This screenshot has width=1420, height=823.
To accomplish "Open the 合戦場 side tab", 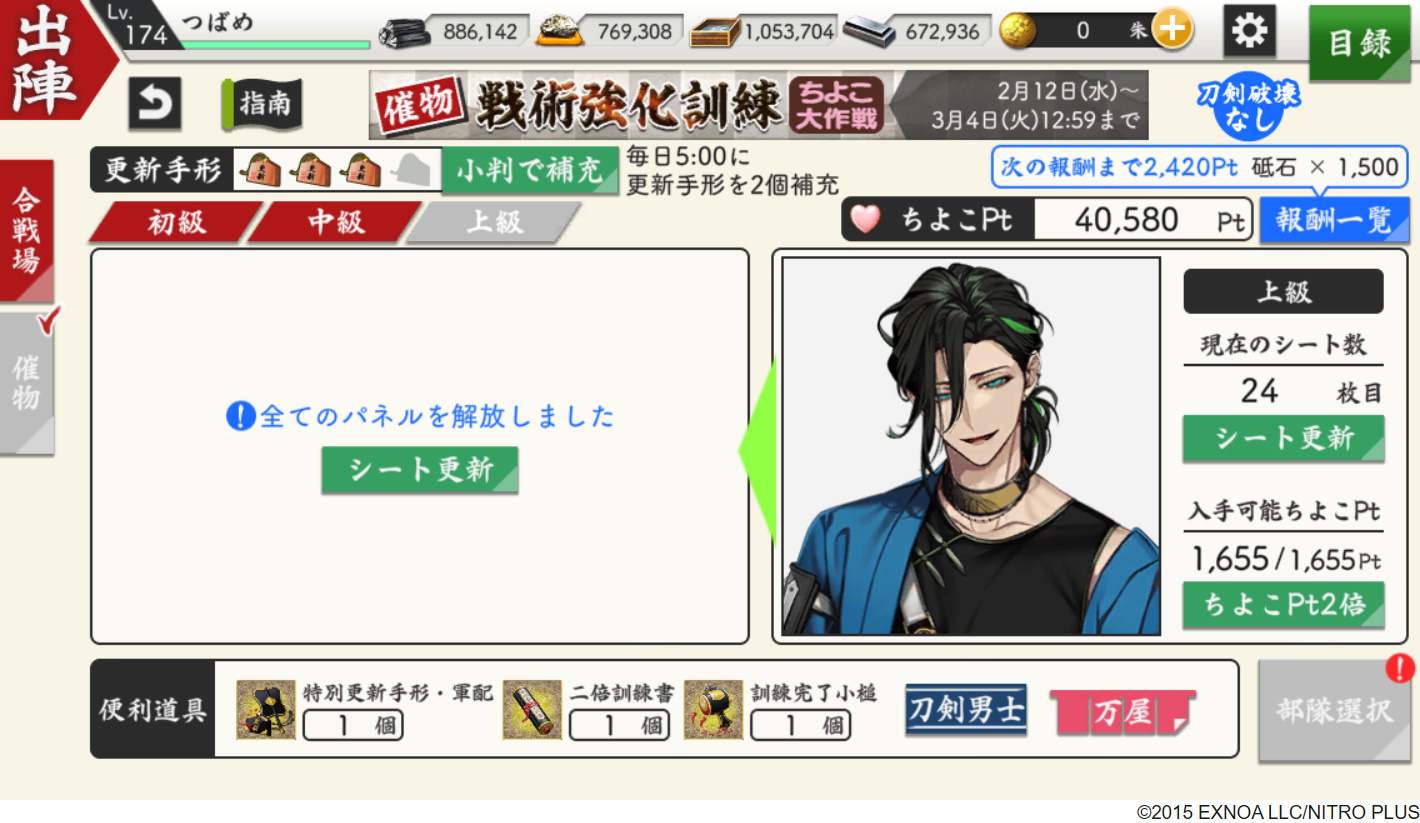I will point(26,232).
